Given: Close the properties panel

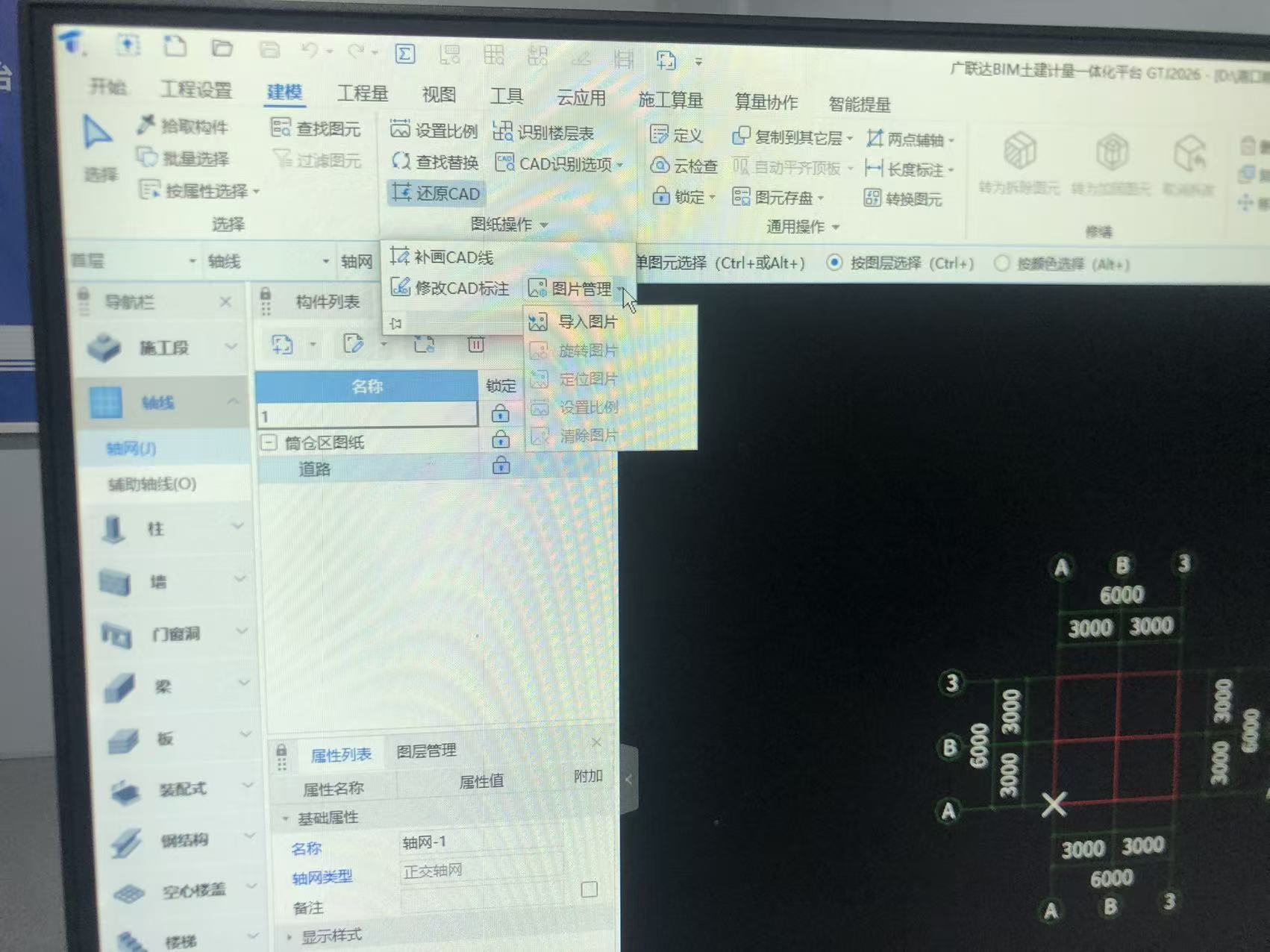Looking at the screenshot, I should tap(596, 742).
